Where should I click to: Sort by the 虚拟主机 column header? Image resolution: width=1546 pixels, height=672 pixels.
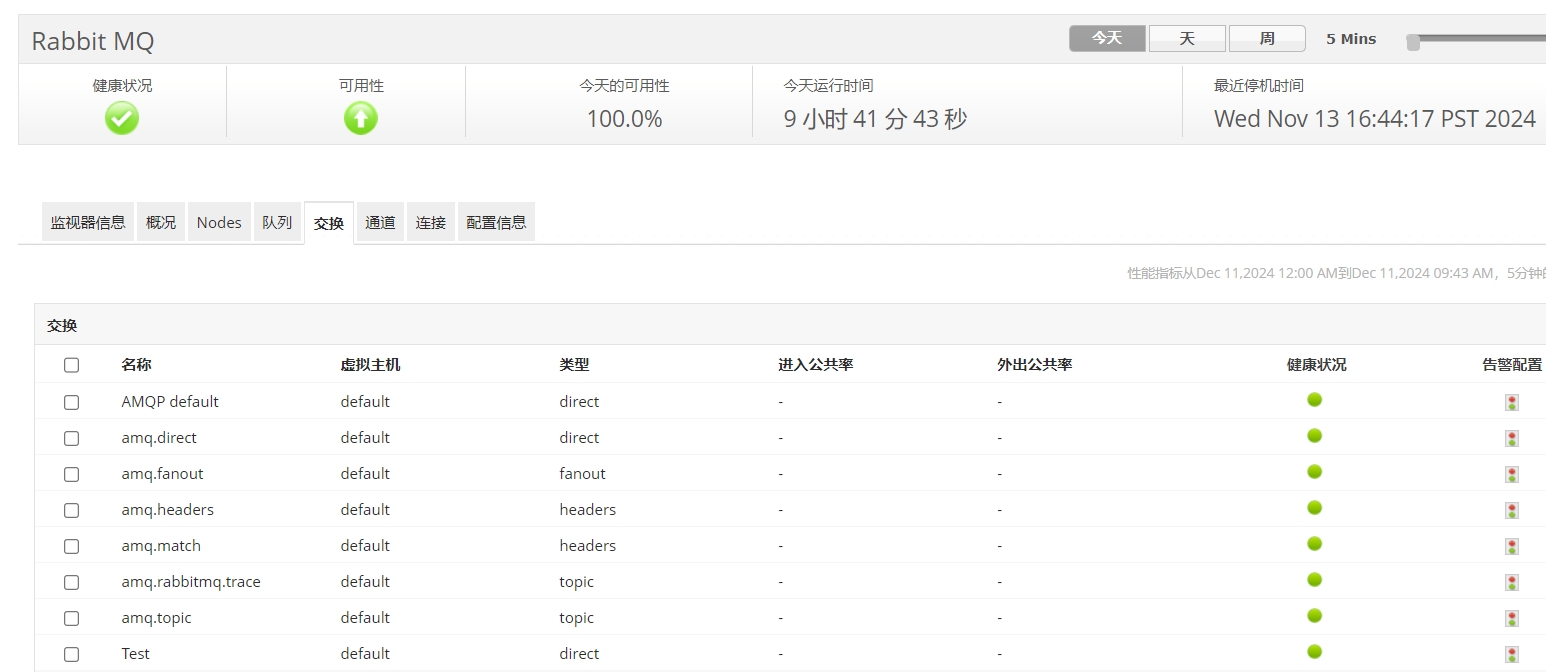370,365
